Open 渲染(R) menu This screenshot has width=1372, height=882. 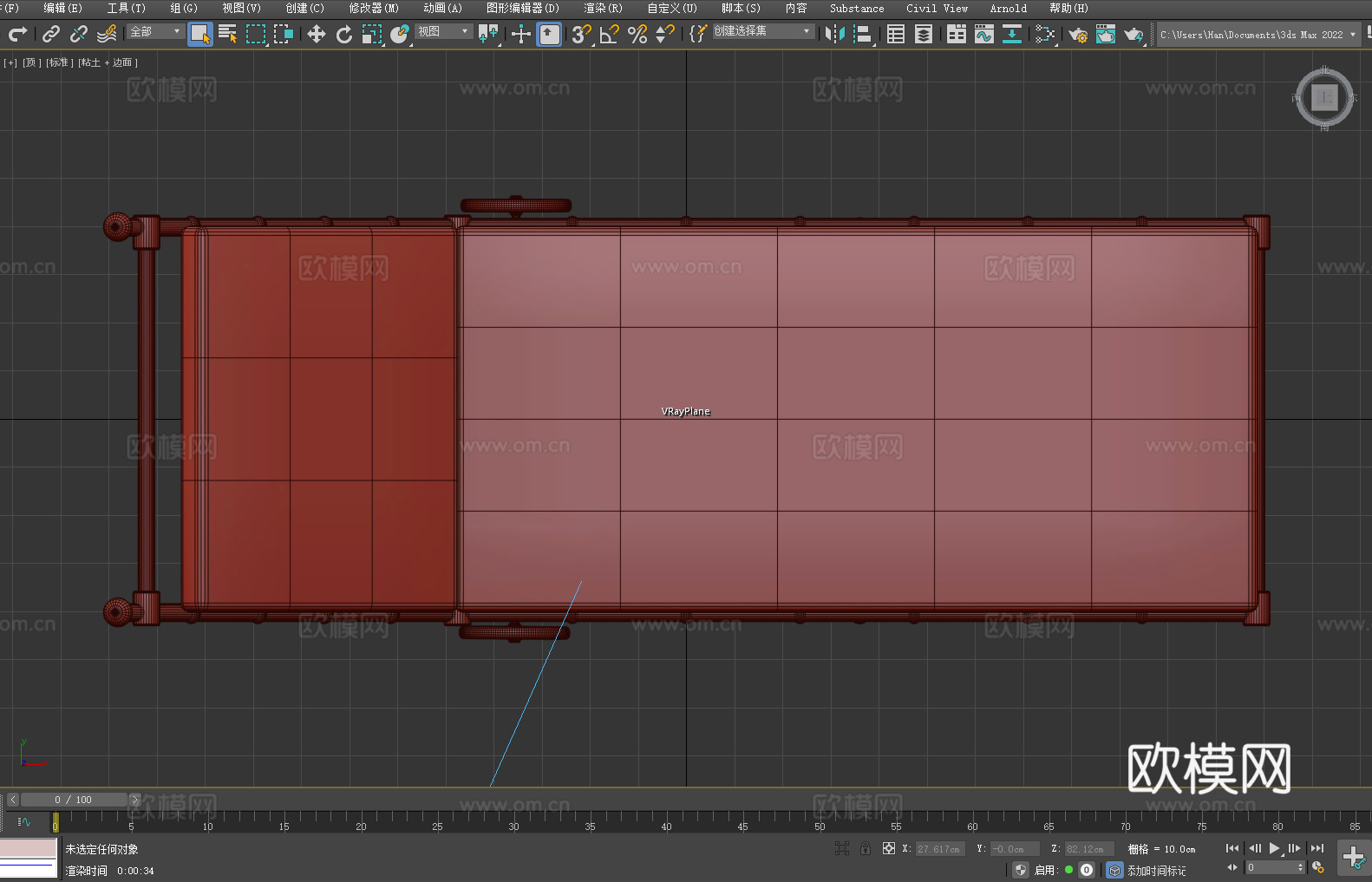(x=603, y=8)
